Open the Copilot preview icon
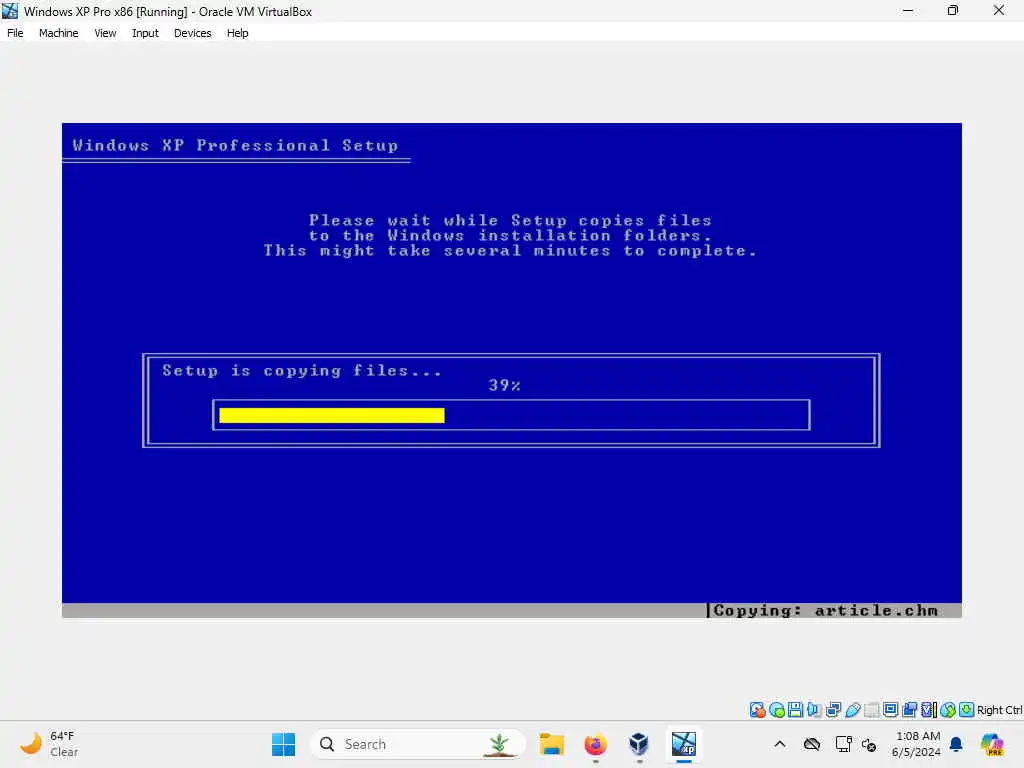Screen dimensions: 1024x768 pyautogui.click(x=991, y=744)
